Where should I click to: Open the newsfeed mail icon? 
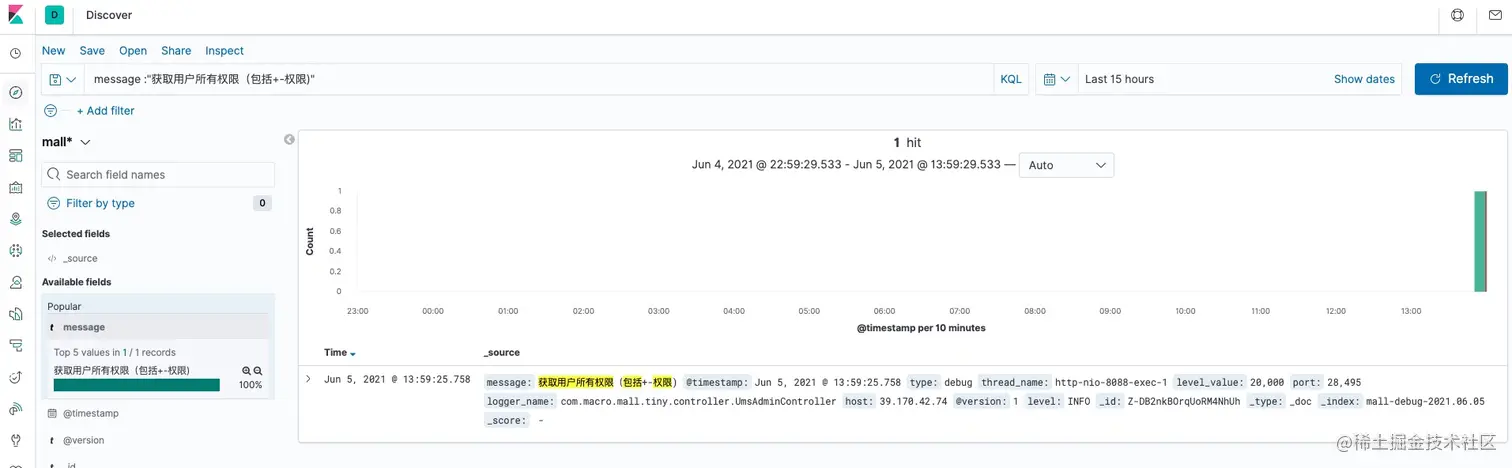point(1495,15)
